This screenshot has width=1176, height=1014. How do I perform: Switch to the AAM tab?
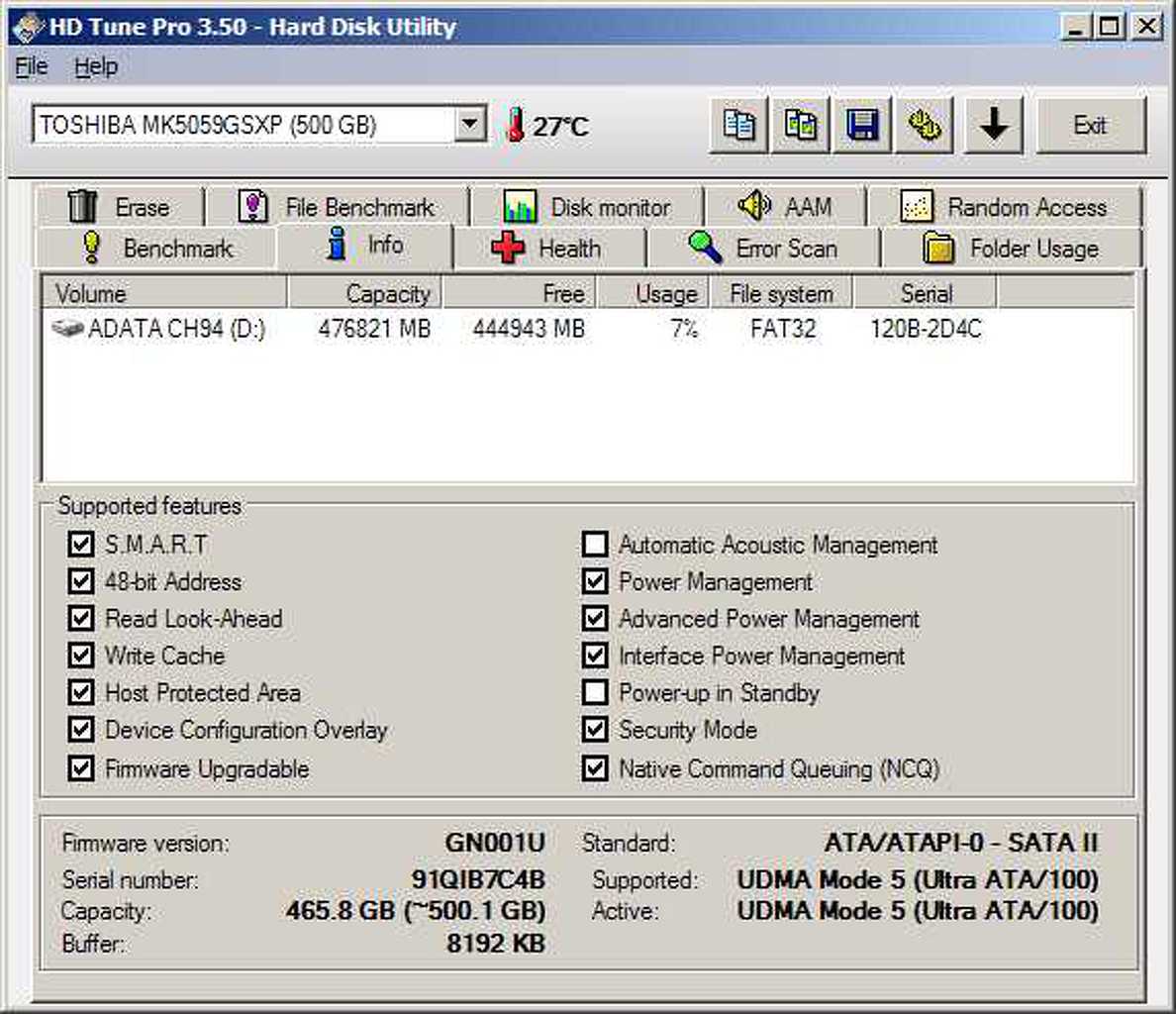[785, 207]
